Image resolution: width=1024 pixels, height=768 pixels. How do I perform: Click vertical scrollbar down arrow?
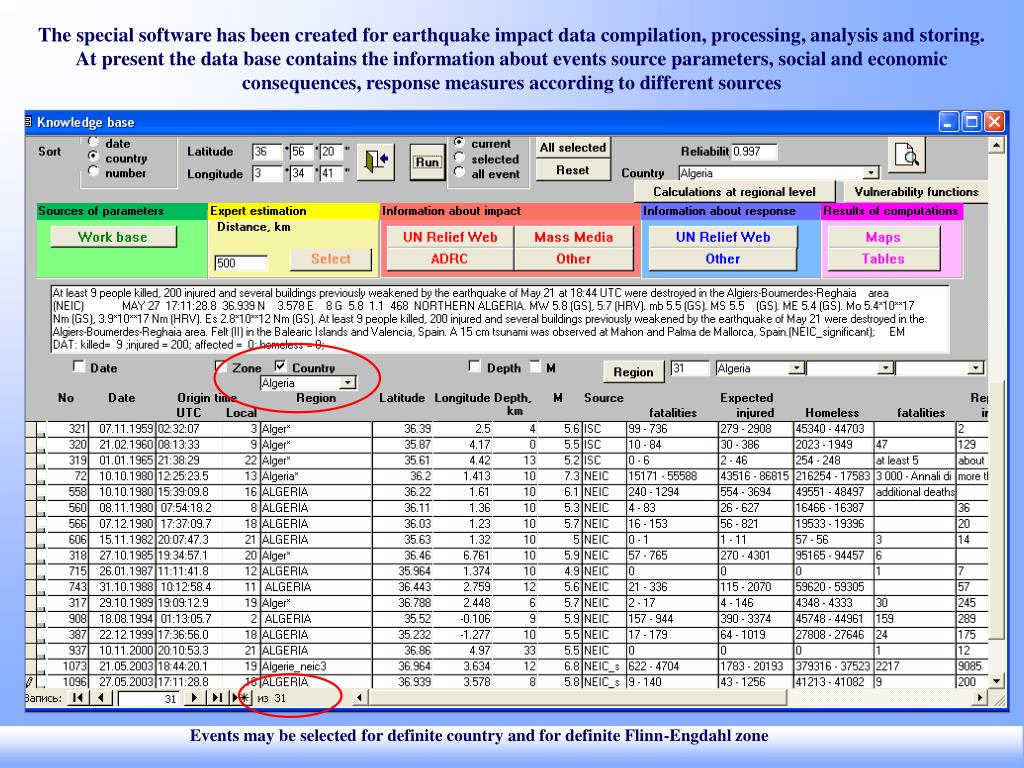click(997, 680)
